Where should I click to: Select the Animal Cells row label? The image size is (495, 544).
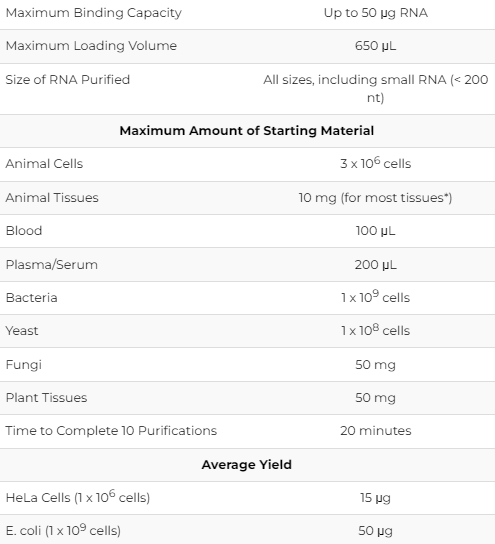[x=44, y=164]
